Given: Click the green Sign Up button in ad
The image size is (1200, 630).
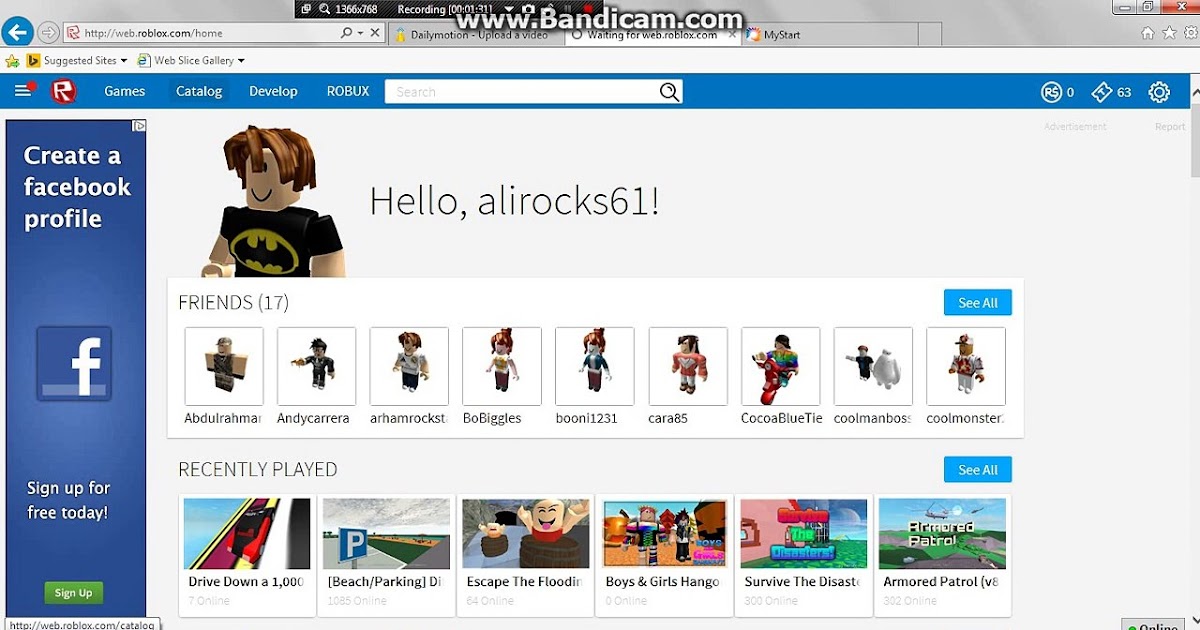Looking at the screenshot, I should [73, 593].
